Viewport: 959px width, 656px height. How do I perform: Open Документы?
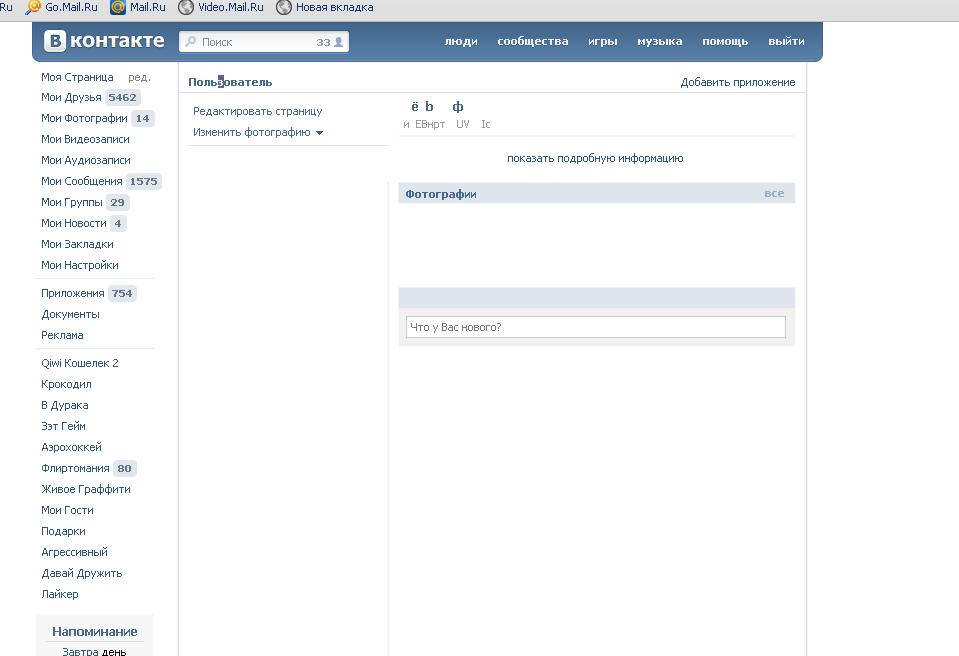coord(70,314)
